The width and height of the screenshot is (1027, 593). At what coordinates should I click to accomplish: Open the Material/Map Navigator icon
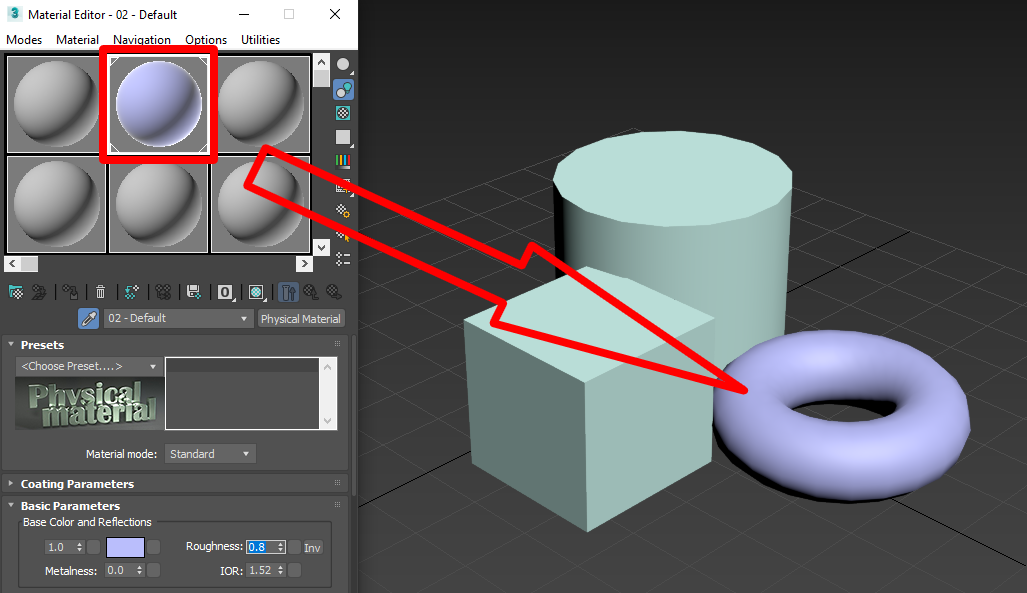coord(343,259)
